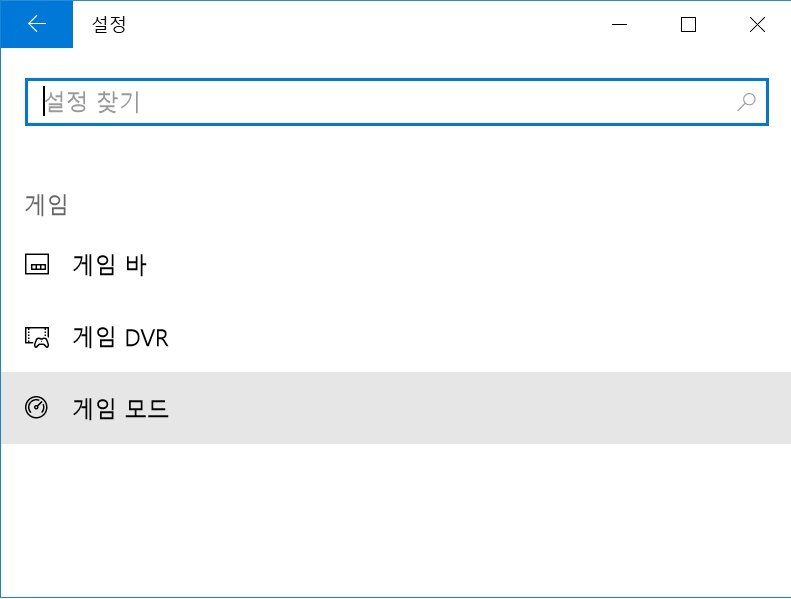The width and height of the screenshot is (791, 599).
Task: Go back with the blue arrow button
Action: [x=37, y=25]
